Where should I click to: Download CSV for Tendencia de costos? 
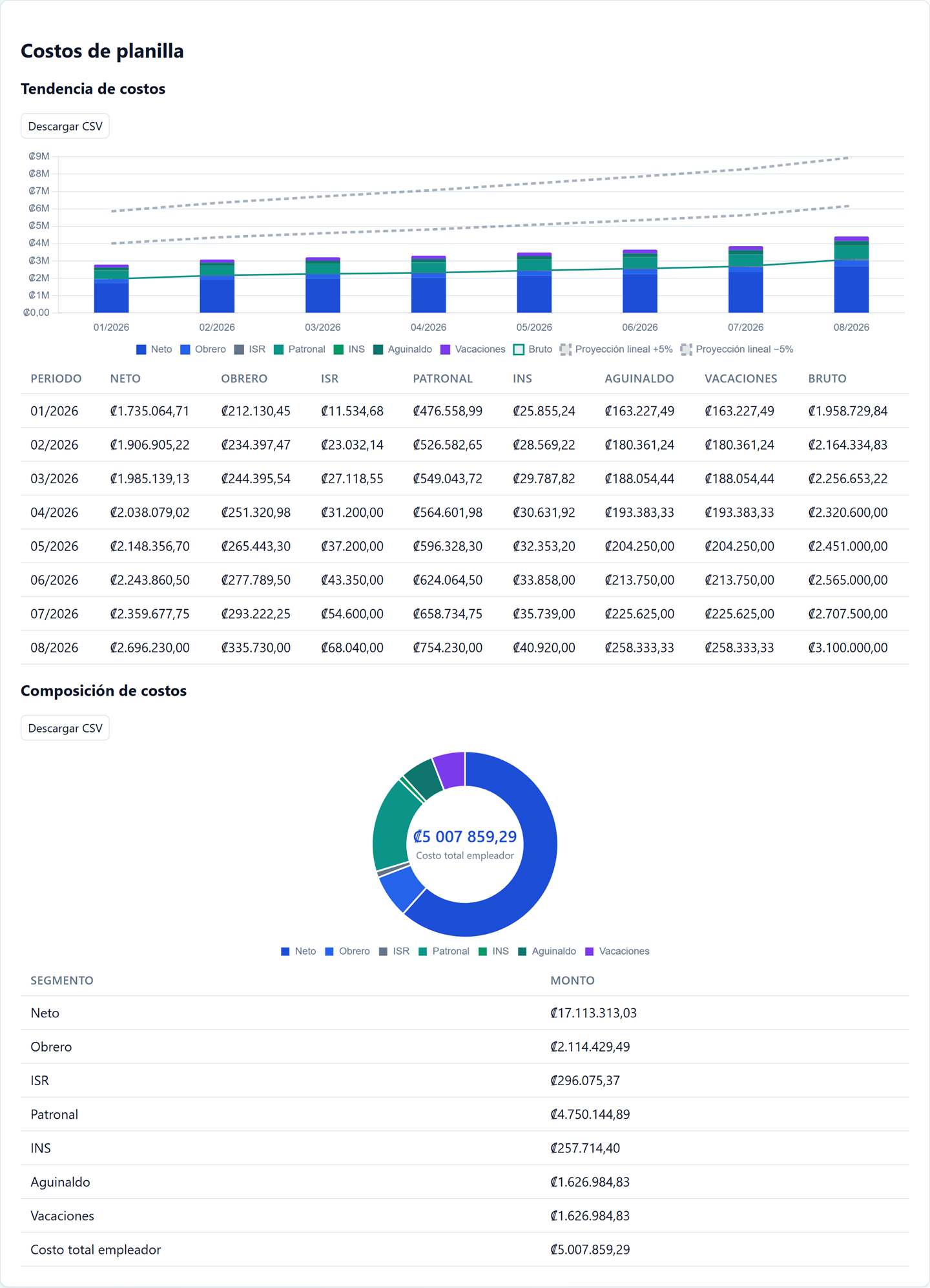pos(65,126)
